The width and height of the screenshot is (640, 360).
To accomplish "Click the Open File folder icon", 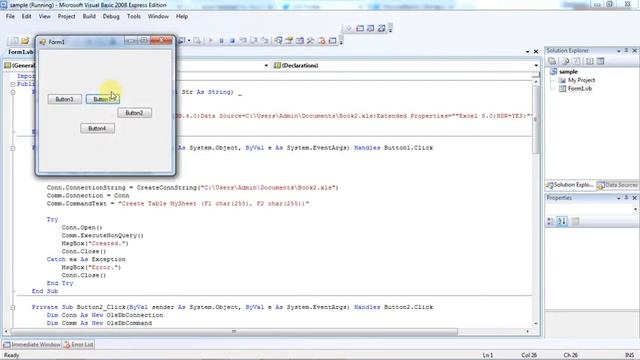I will click(25, 40).
